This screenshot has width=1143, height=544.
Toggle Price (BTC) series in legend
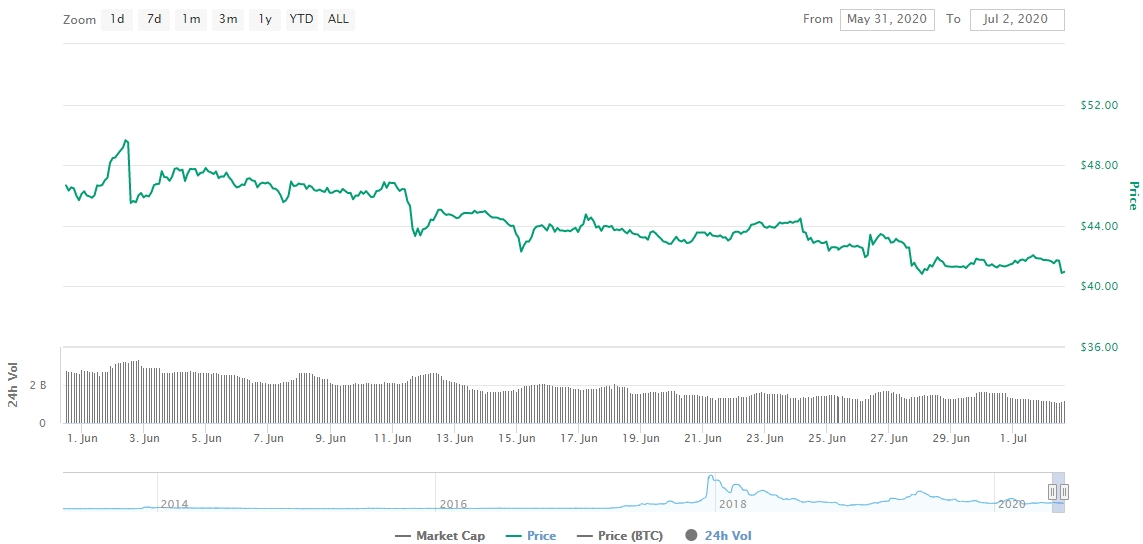pyautogui.click(x=619, y=536)
